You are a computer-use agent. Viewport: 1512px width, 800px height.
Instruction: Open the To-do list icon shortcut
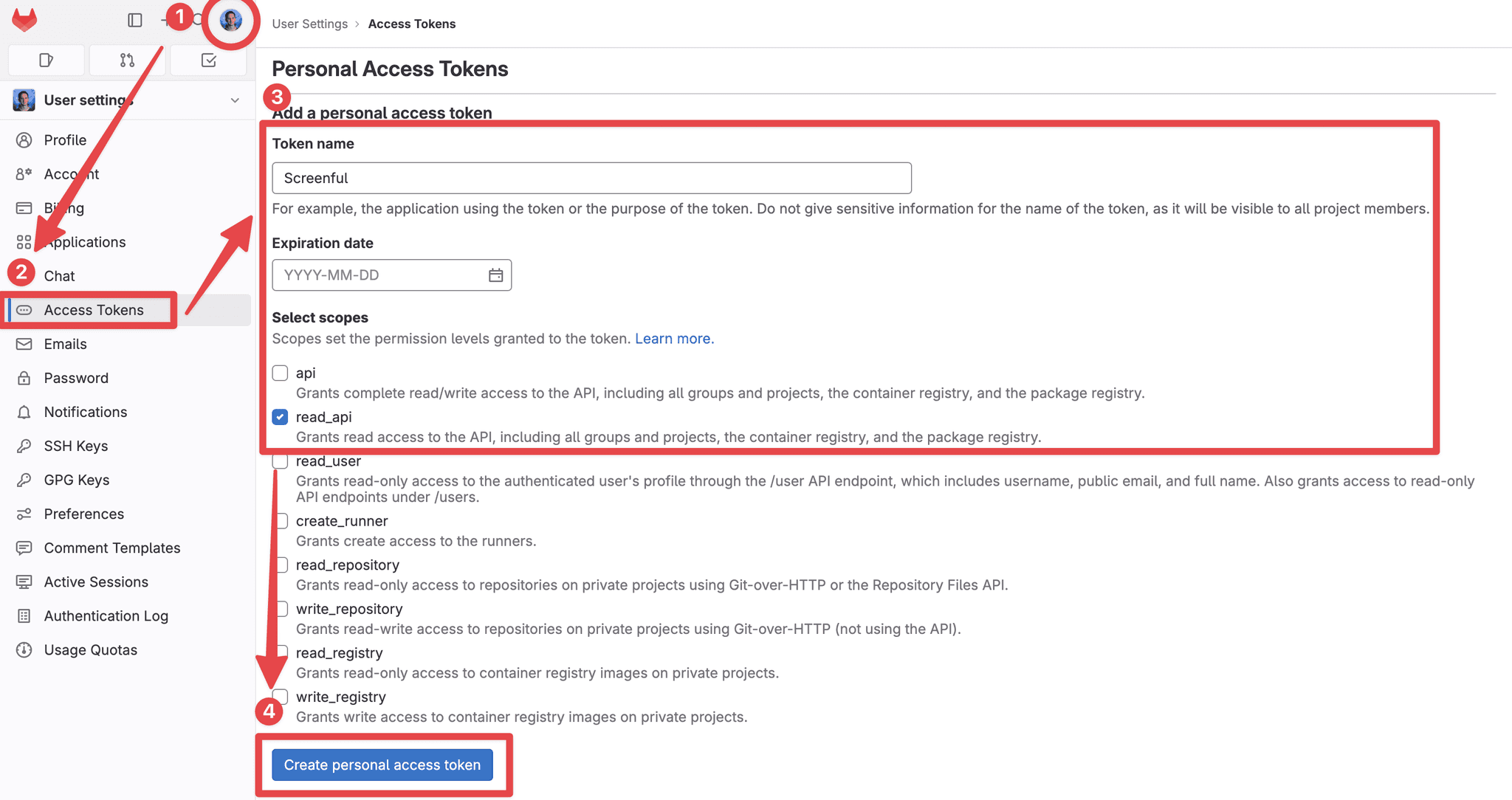click(x=208, y=60)
